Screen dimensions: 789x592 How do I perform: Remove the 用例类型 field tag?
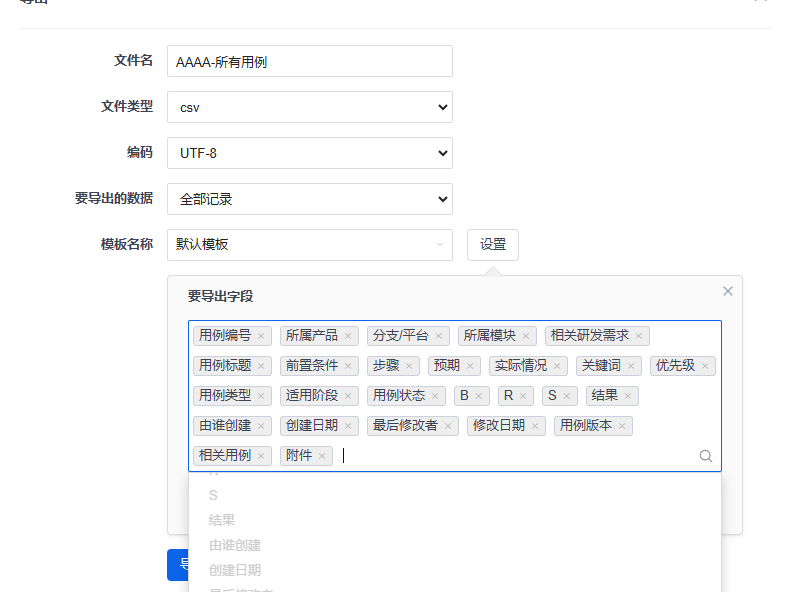pyautogui.click(x=261, y=396)
